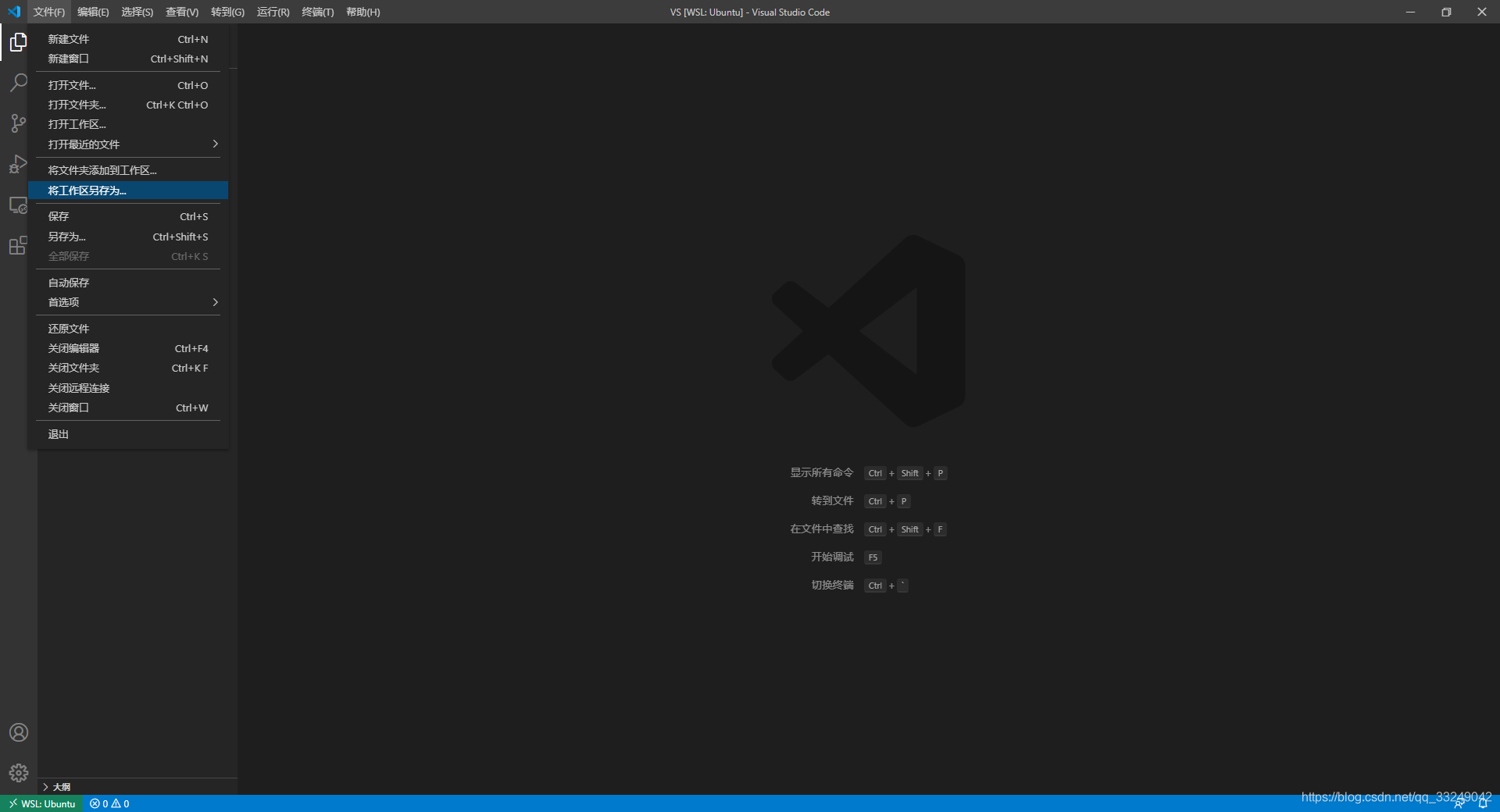The image size is (1500, 812).
Task: Click the notifications bell in status bar
Action: point(1483,803)
